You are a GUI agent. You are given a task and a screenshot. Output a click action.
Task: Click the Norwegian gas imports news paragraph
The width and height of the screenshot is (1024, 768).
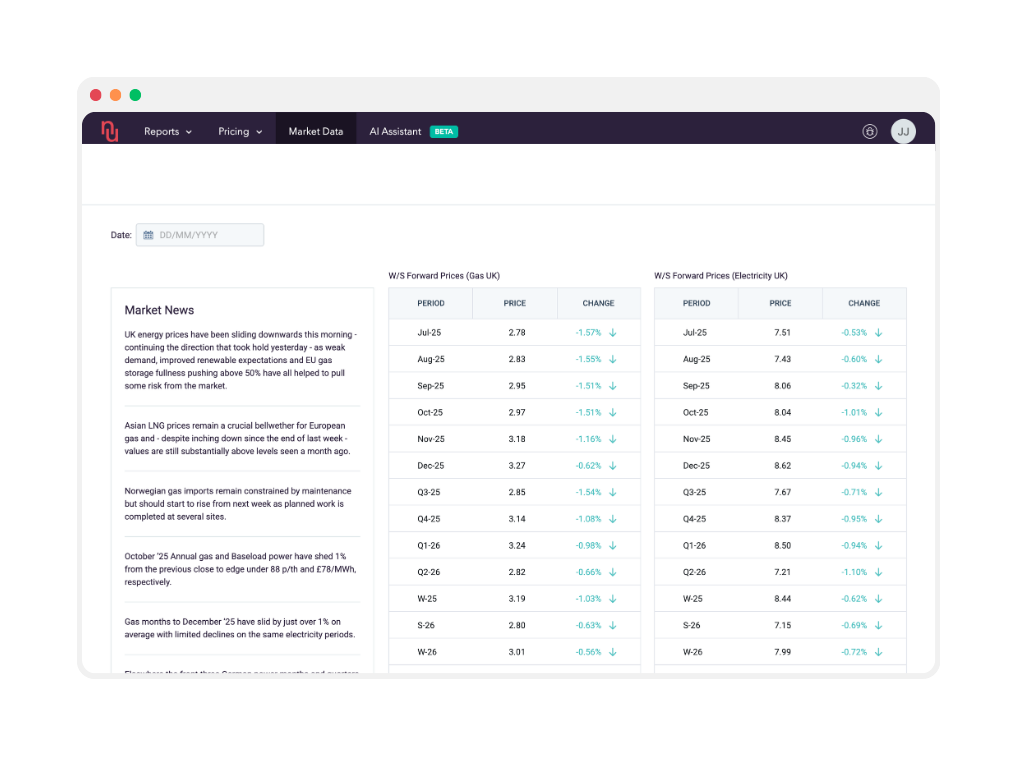(x=238, y=504)
